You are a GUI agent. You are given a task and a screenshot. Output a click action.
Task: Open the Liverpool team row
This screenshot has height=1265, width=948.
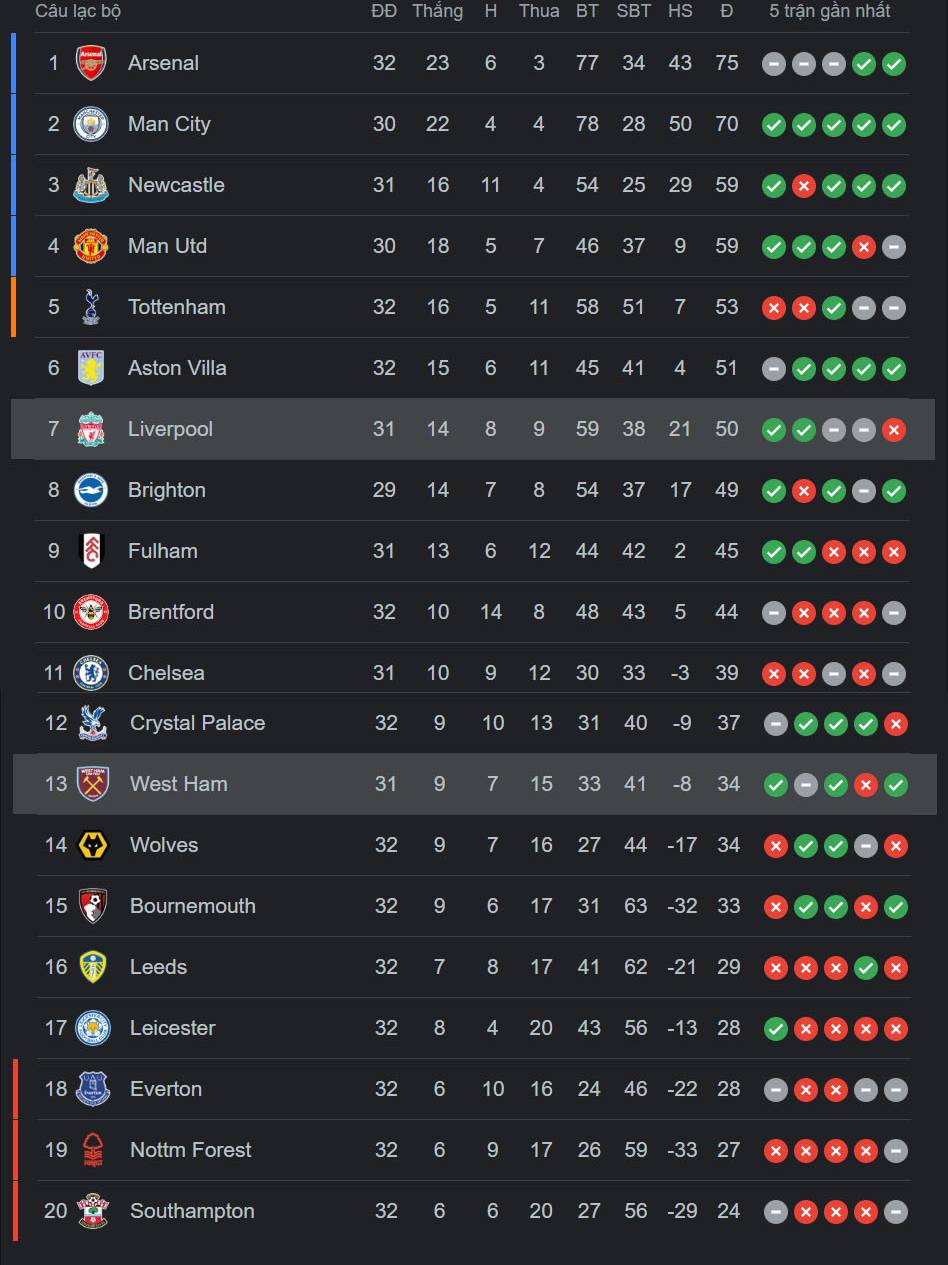tap(473, 429)
